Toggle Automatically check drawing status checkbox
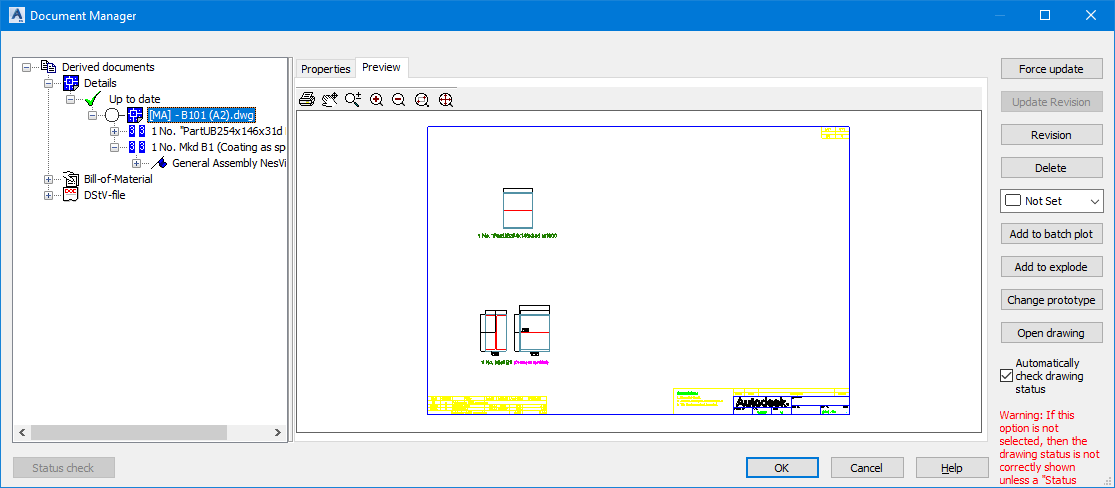The width and height of the screenshot is (1115, 488). [x=1005, y=376]
